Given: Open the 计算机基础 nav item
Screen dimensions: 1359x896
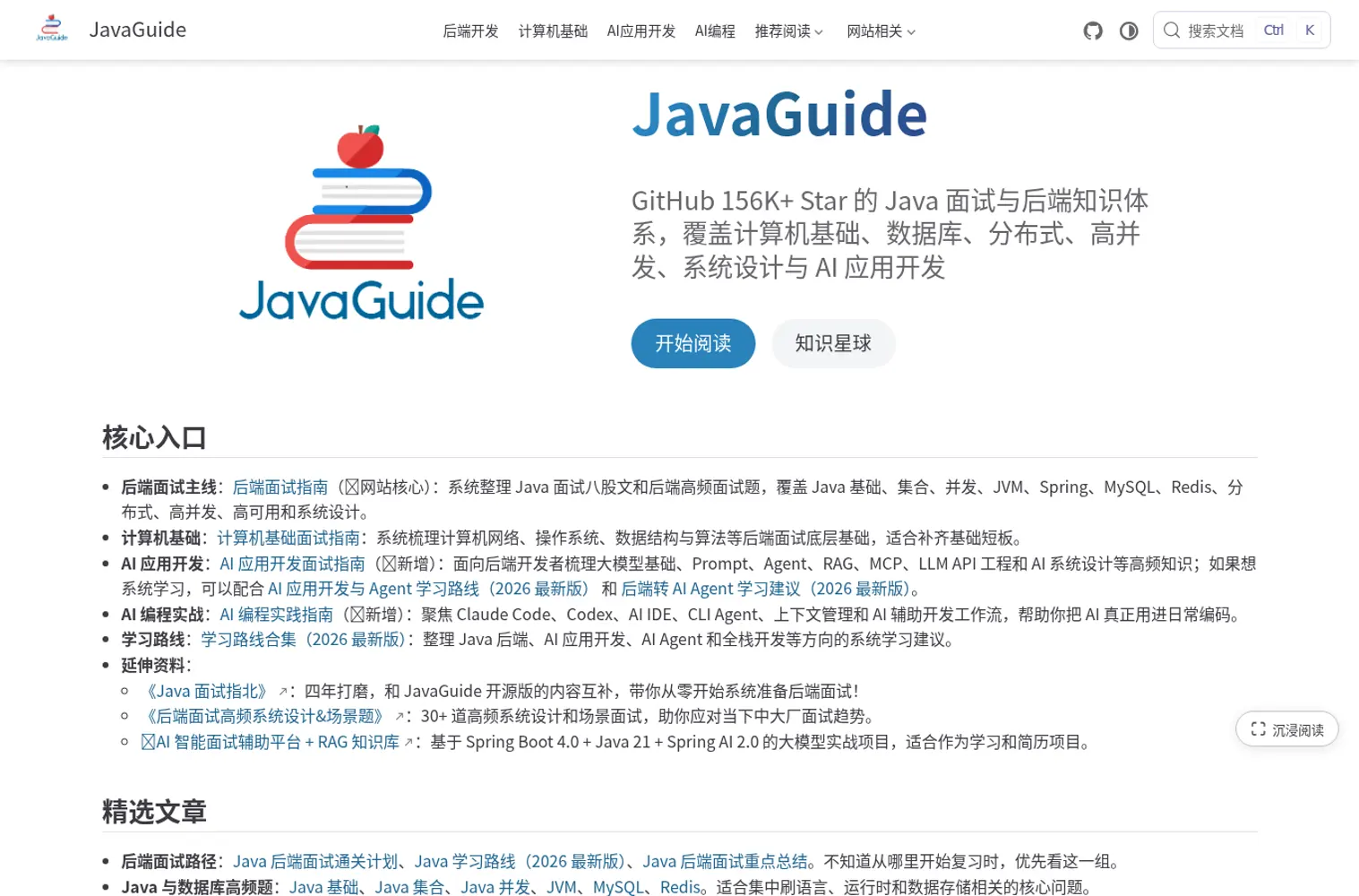Looking at the screenshot, I should click(553, 31).
